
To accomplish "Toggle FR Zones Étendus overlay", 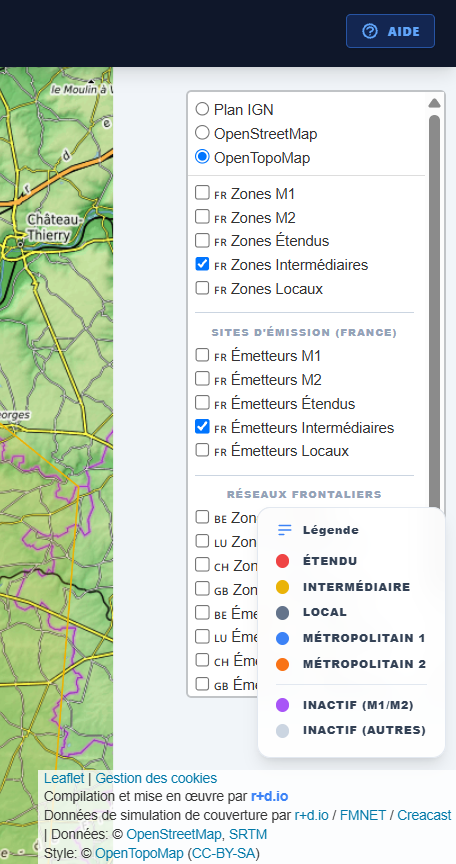I will click(x=203, y=240).
